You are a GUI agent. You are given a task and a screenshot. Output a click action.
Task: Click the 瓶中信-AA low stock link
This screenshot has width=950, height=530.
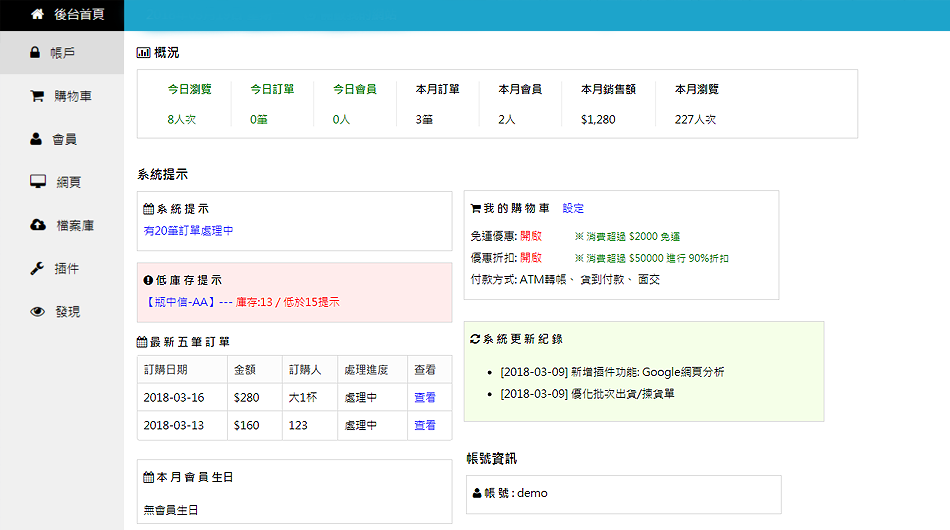(180, 302)
